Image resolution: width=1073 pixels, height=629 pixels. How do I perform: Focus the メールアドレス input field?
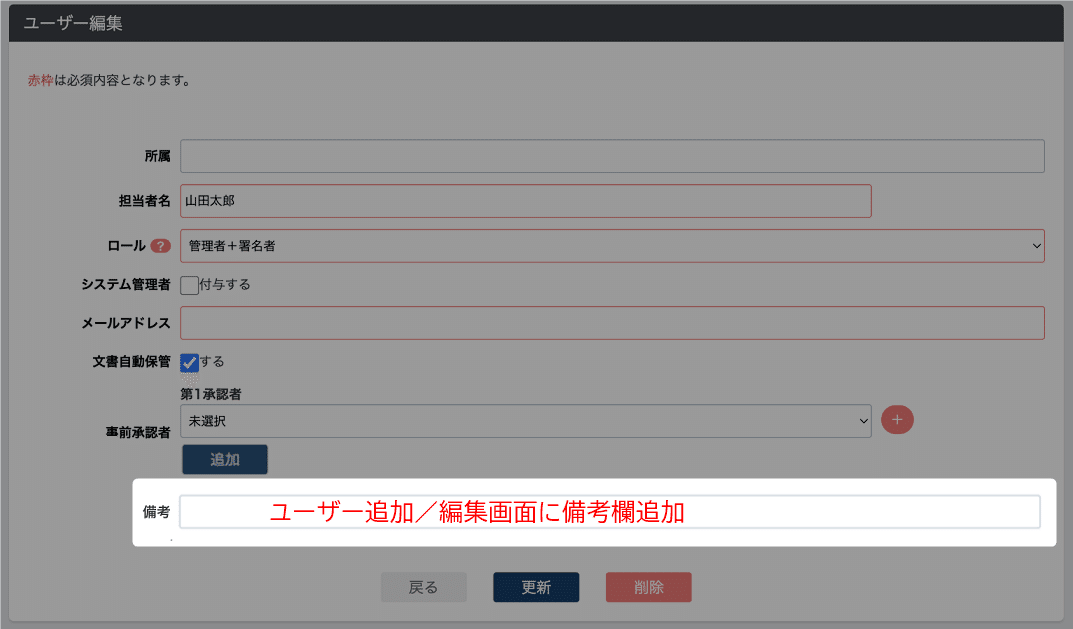(612, 323)
